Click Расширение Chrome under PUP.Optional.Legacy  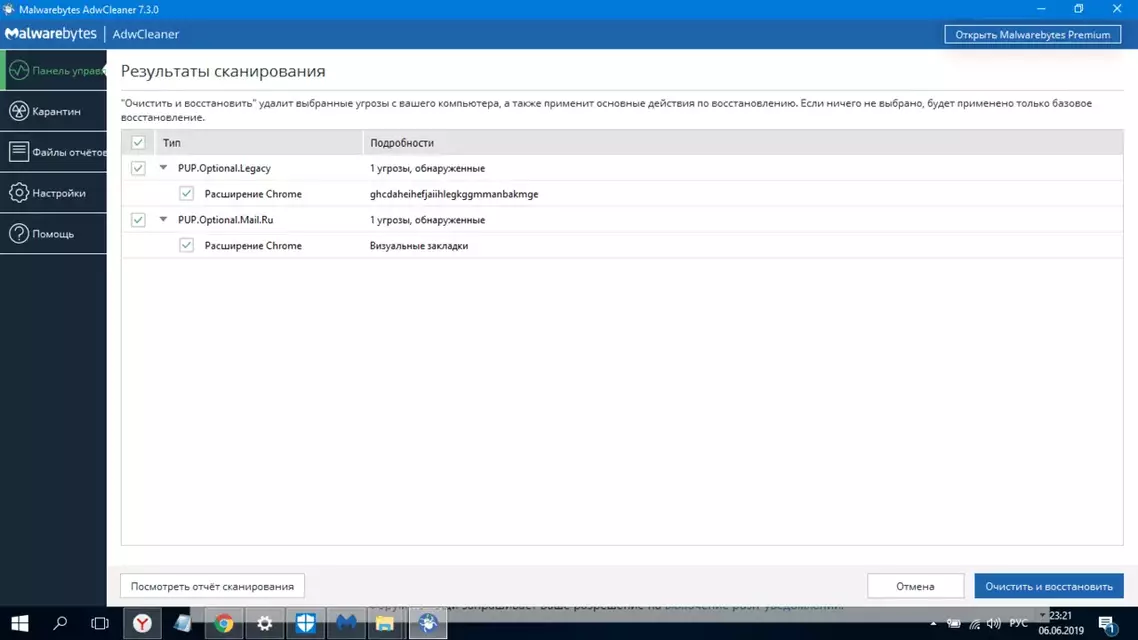(253, 194)
